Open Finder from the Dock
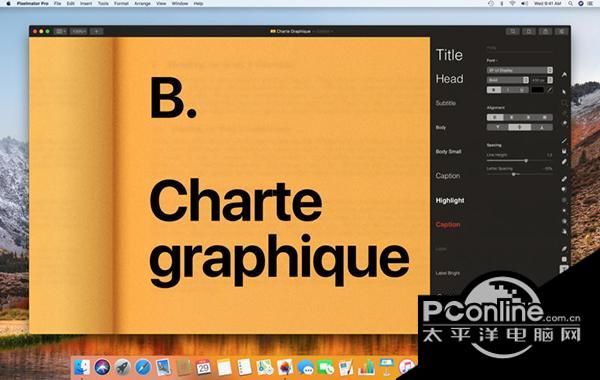 coord(82,367)
